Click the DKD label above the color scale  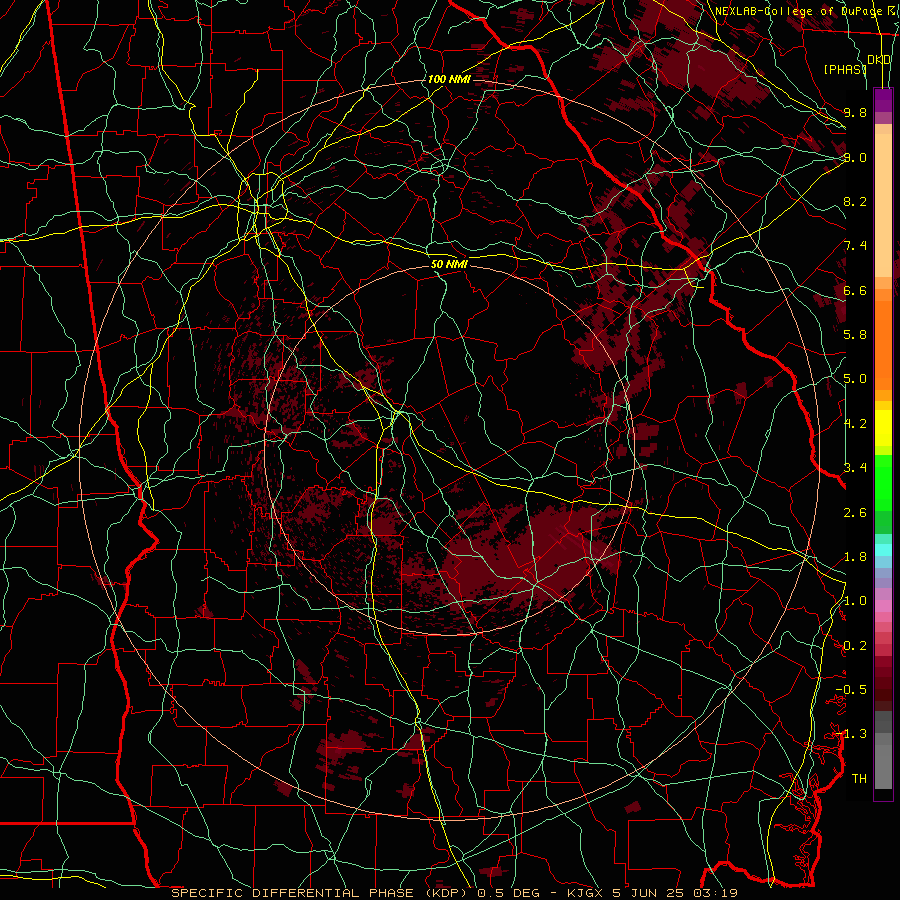879,60
